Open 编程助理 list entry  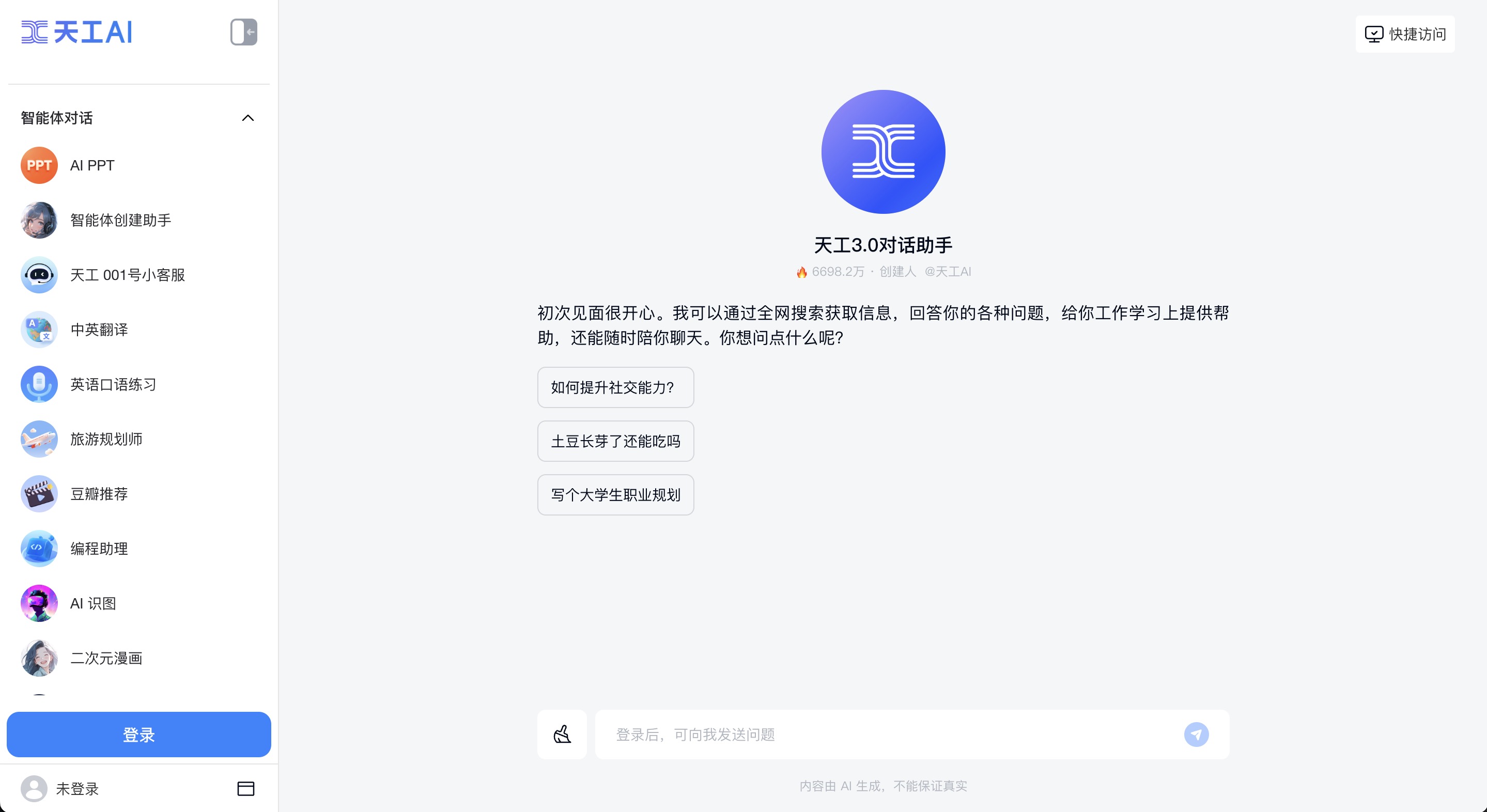click(x=138, y=549)
